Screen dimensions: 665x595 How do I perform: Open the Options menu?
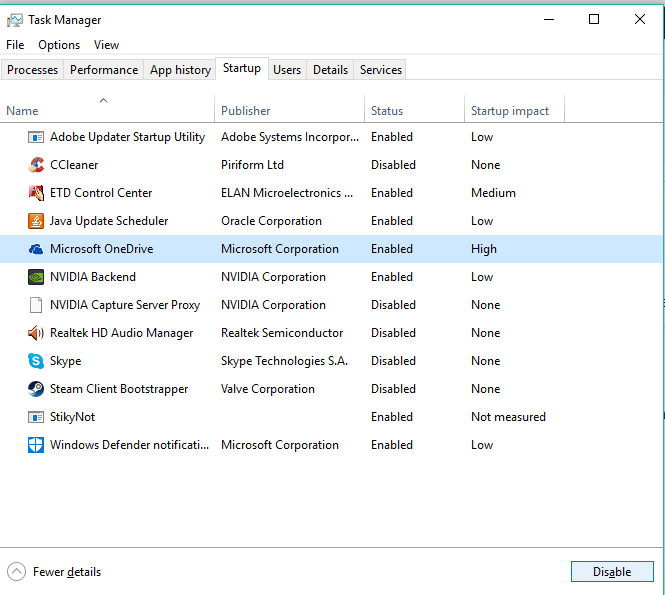click(x=59, y=45)
